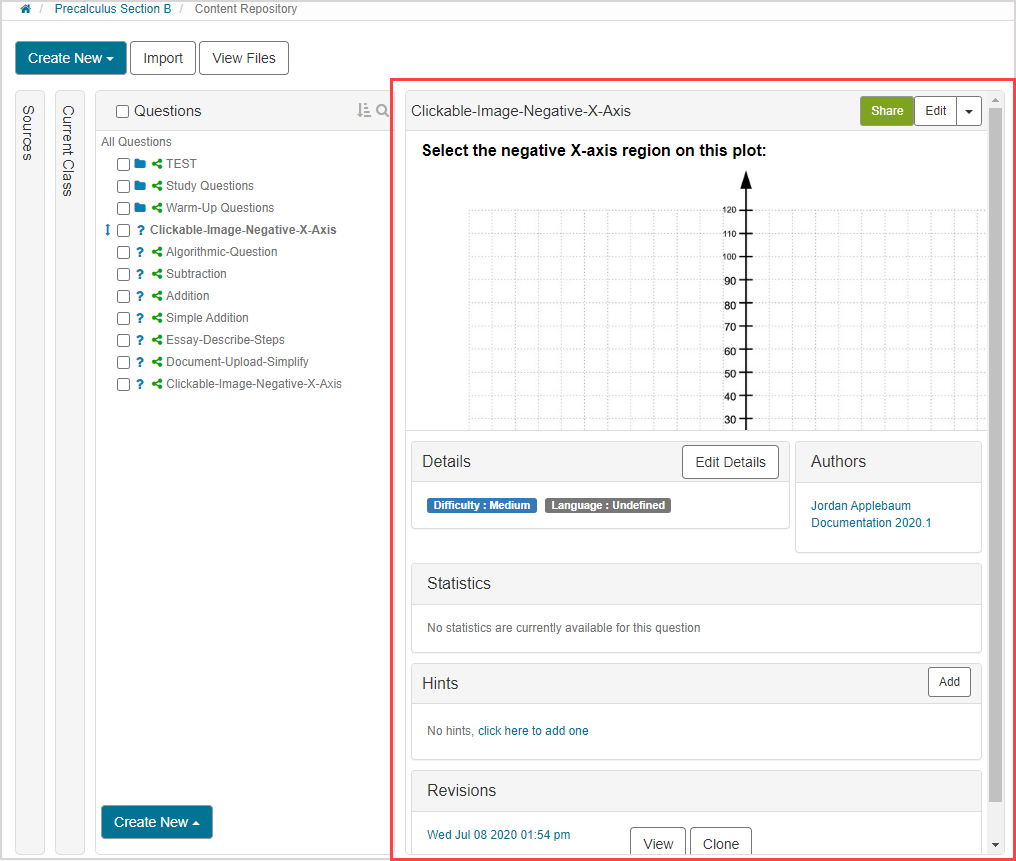Click the search magnifier in Questions header

tap(382, 111)
